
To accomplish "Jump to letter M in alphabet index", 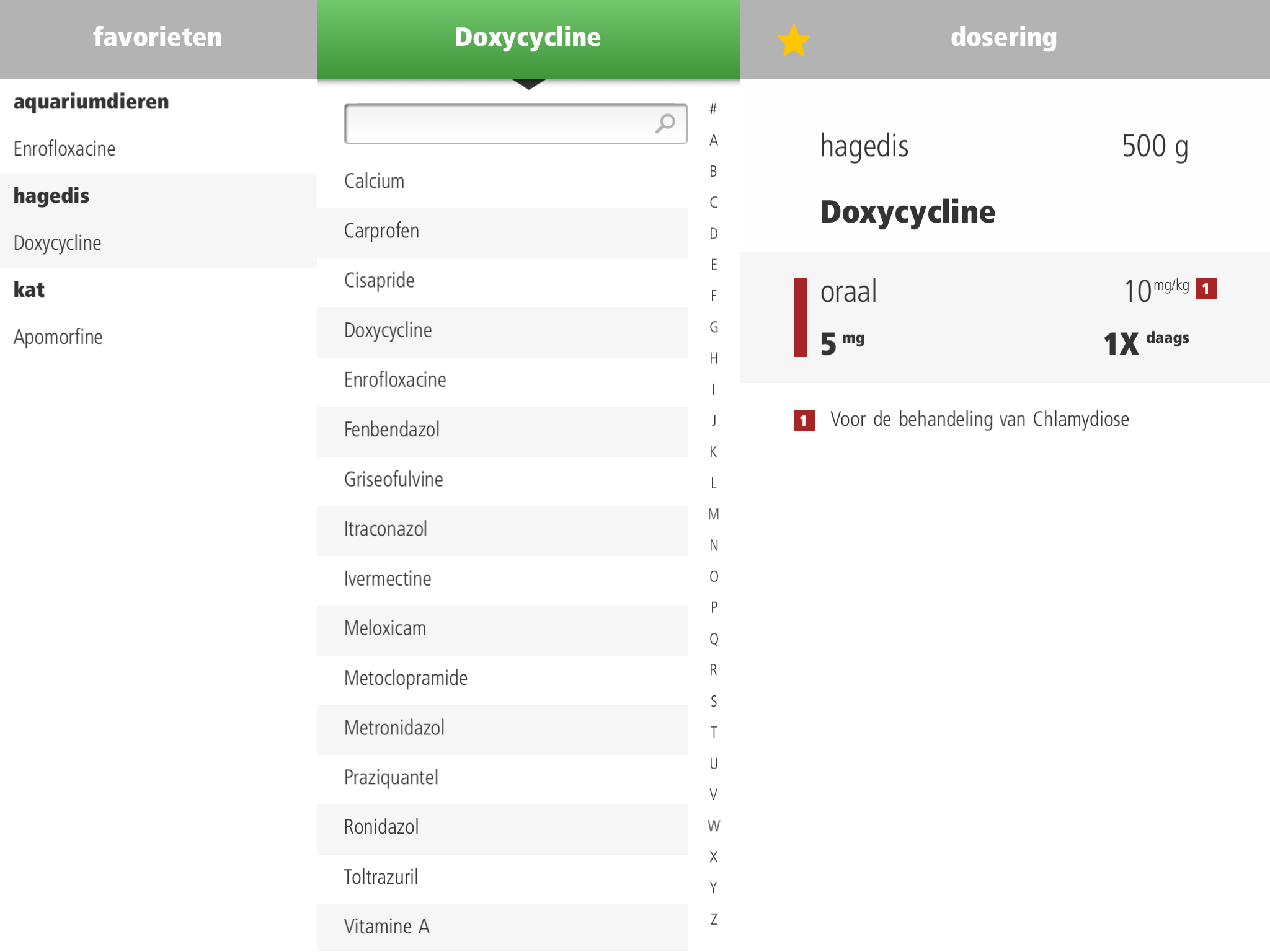I will coord(714,514).
